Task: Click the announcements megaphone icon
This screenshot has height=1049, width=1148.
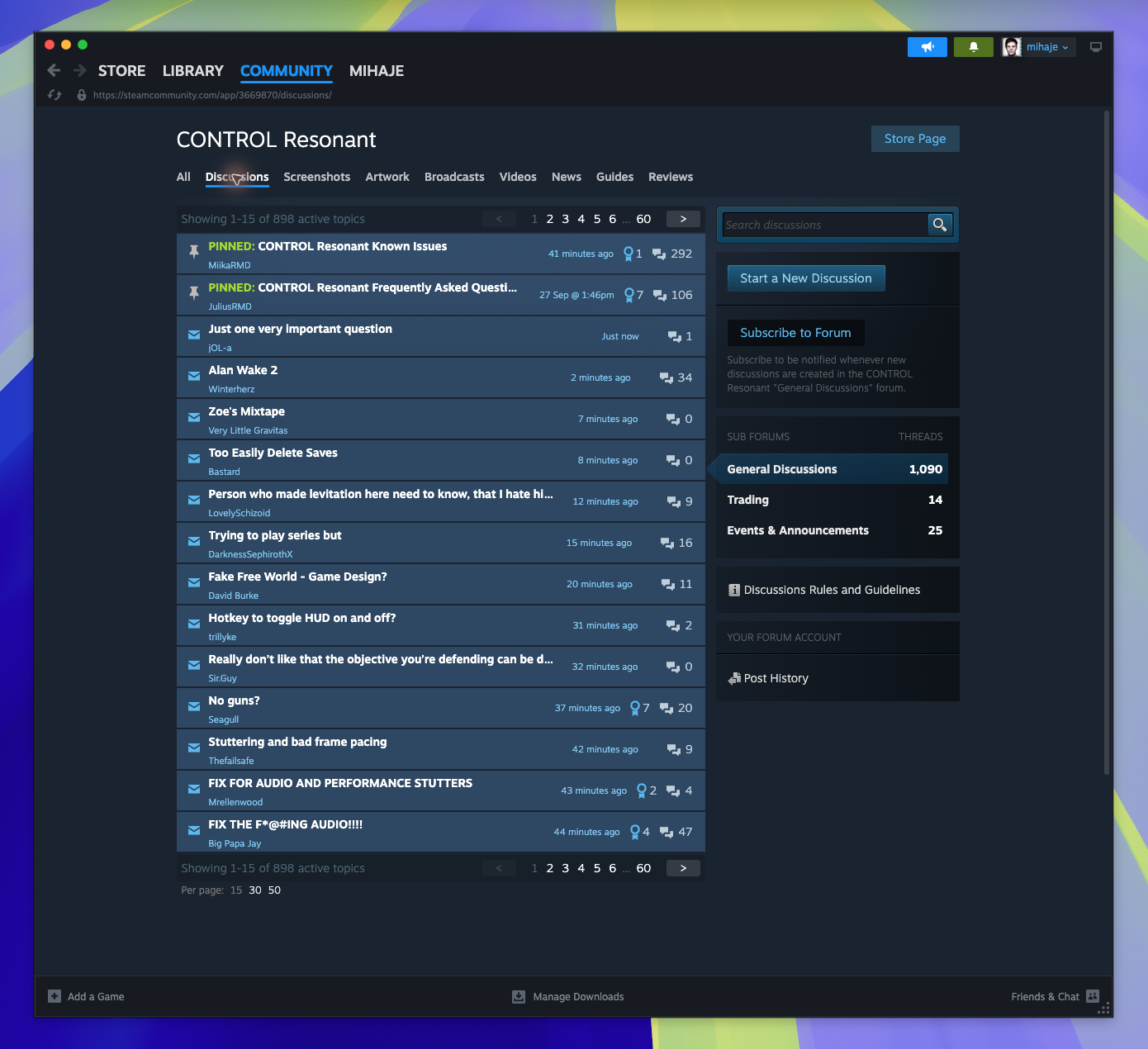Action: click(927, 47)
